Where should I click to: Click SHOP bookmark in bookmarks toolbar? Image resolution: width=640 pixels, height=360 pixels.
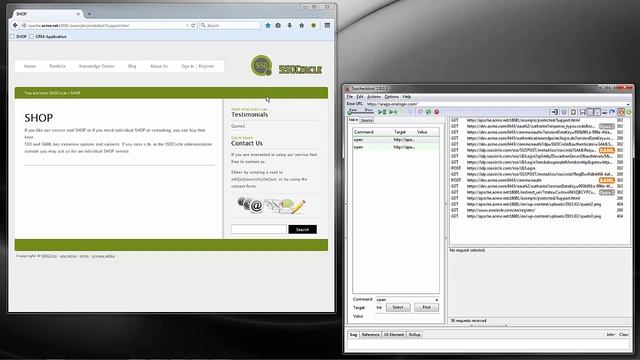(18, 37)
